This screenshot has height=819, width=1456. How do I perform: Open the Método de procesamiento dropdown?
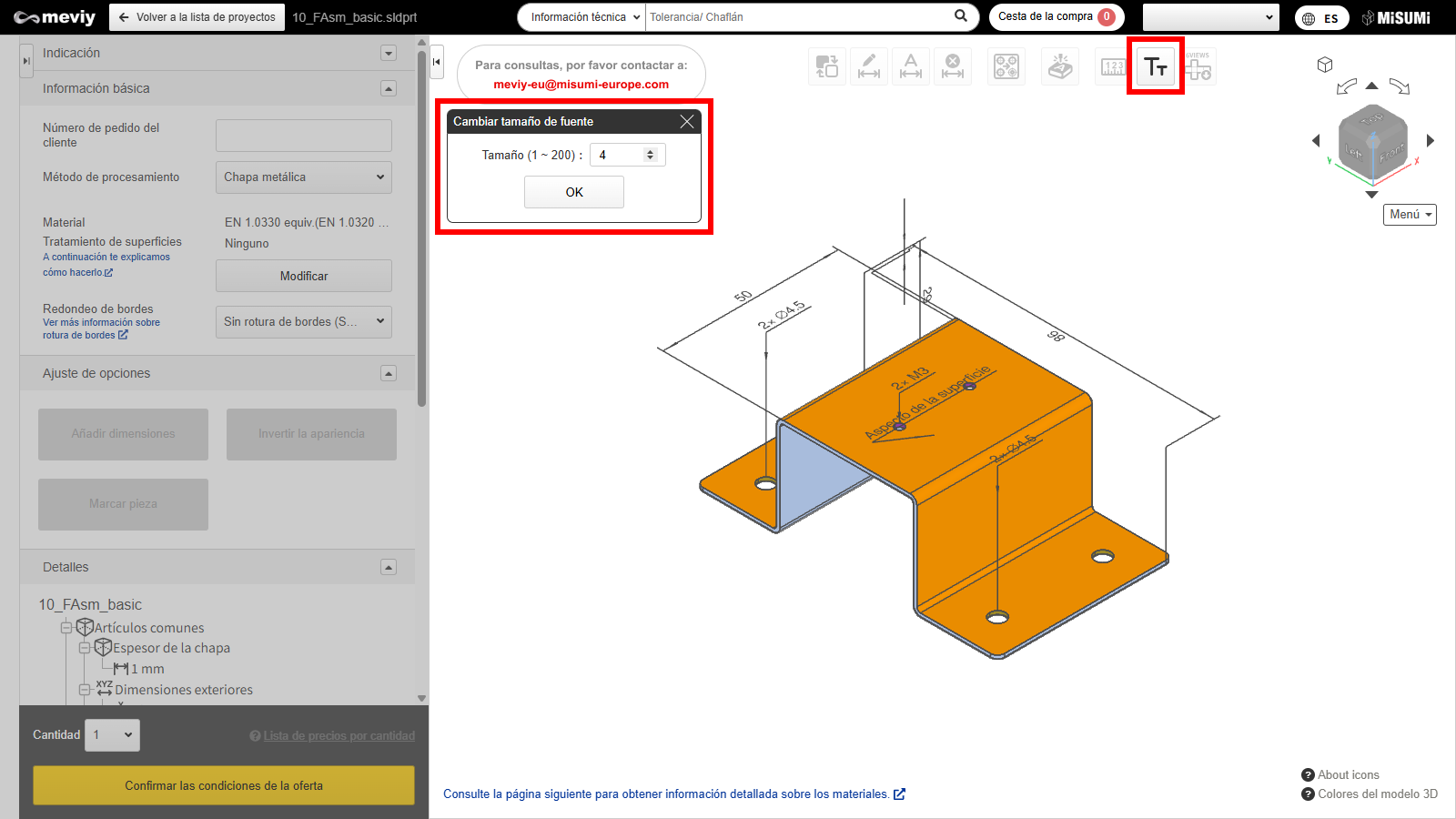[x=303, y=177]
